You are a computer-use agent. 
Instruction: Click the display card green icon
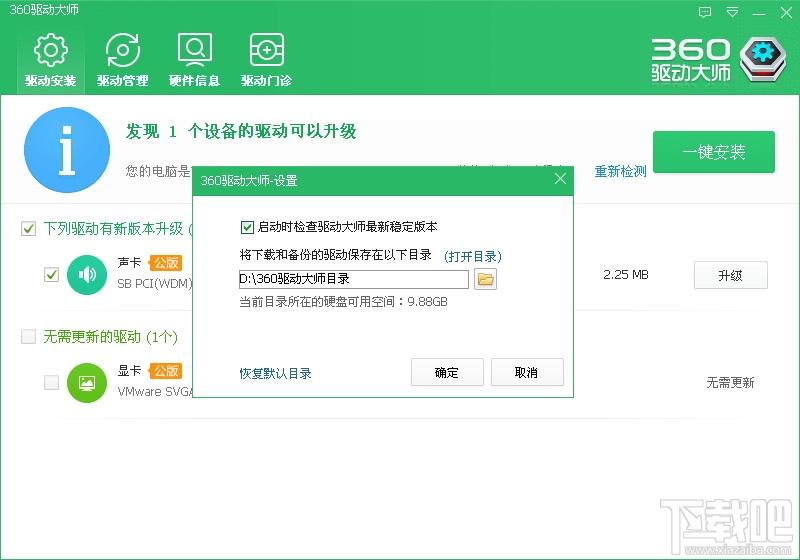pyautogui.click(x=87, y=382)
